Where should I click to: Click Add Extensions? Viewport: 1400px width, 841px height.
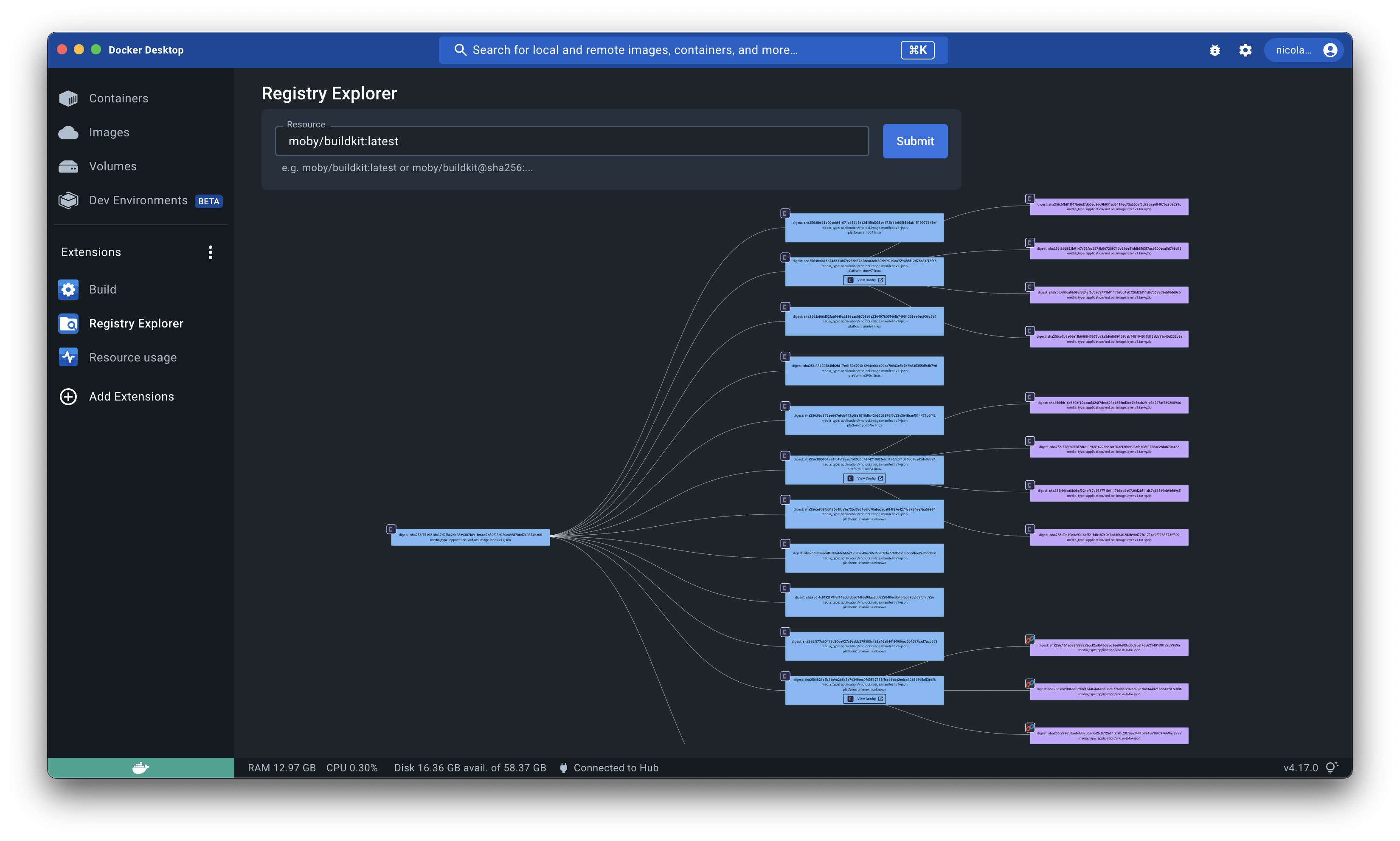coord(131,397)
